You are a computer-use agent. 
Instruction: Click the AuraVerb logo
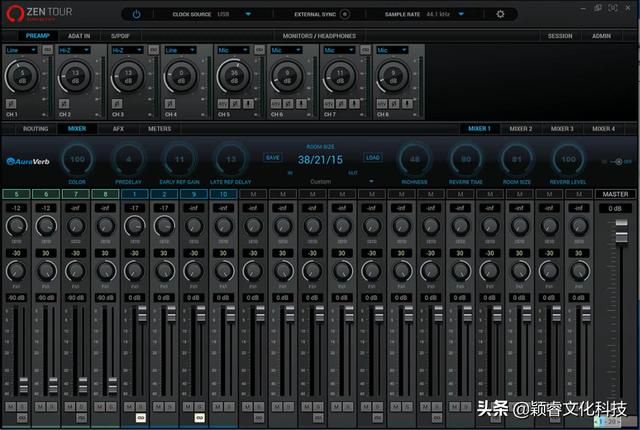(28, 162)
